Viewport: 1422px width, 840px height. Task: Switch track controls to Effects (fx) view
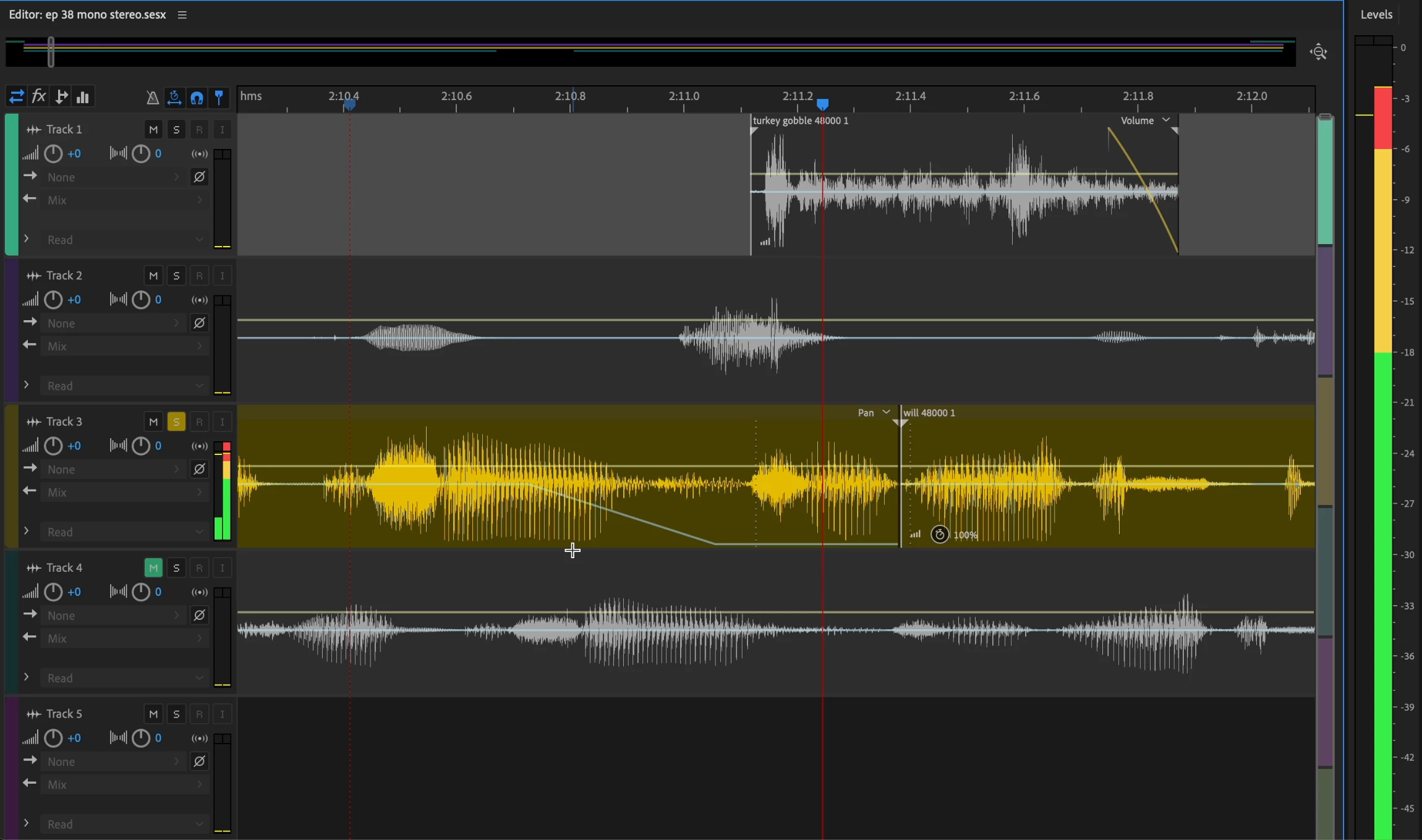39,97
